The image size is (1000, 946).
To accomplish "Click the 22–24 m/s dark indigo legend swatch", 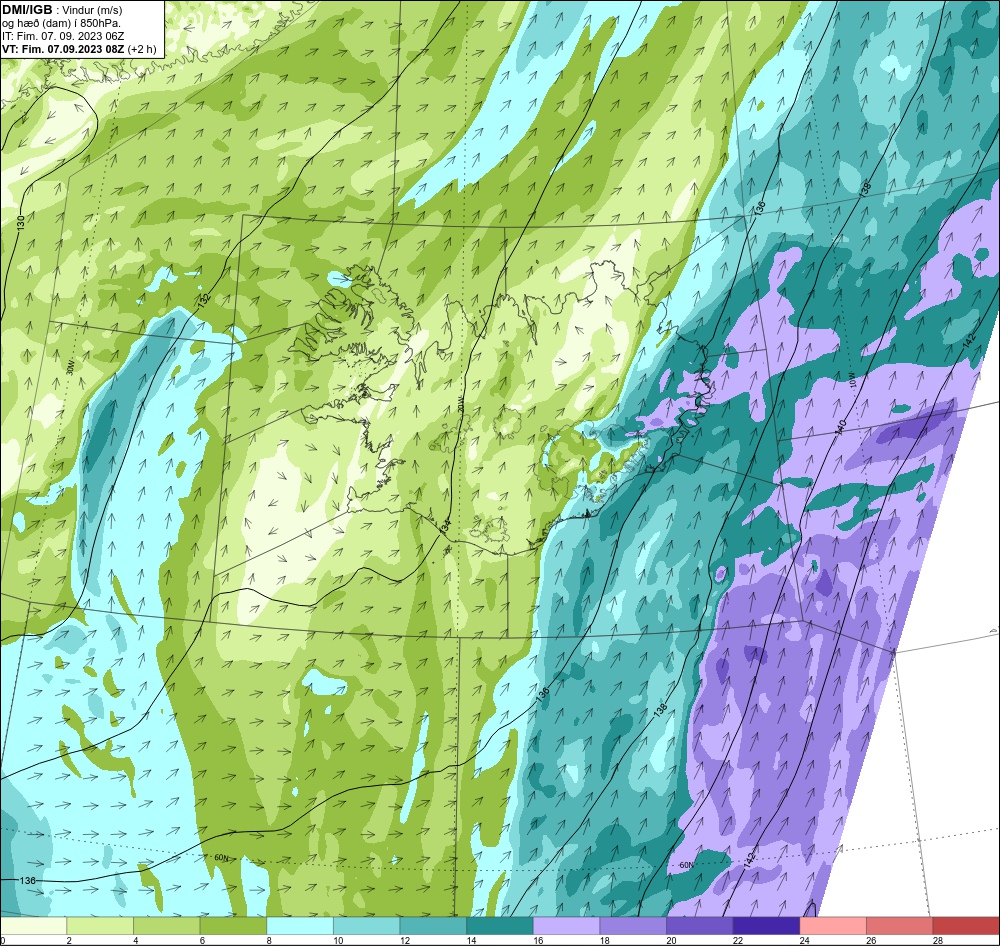I will coord(766,926).
